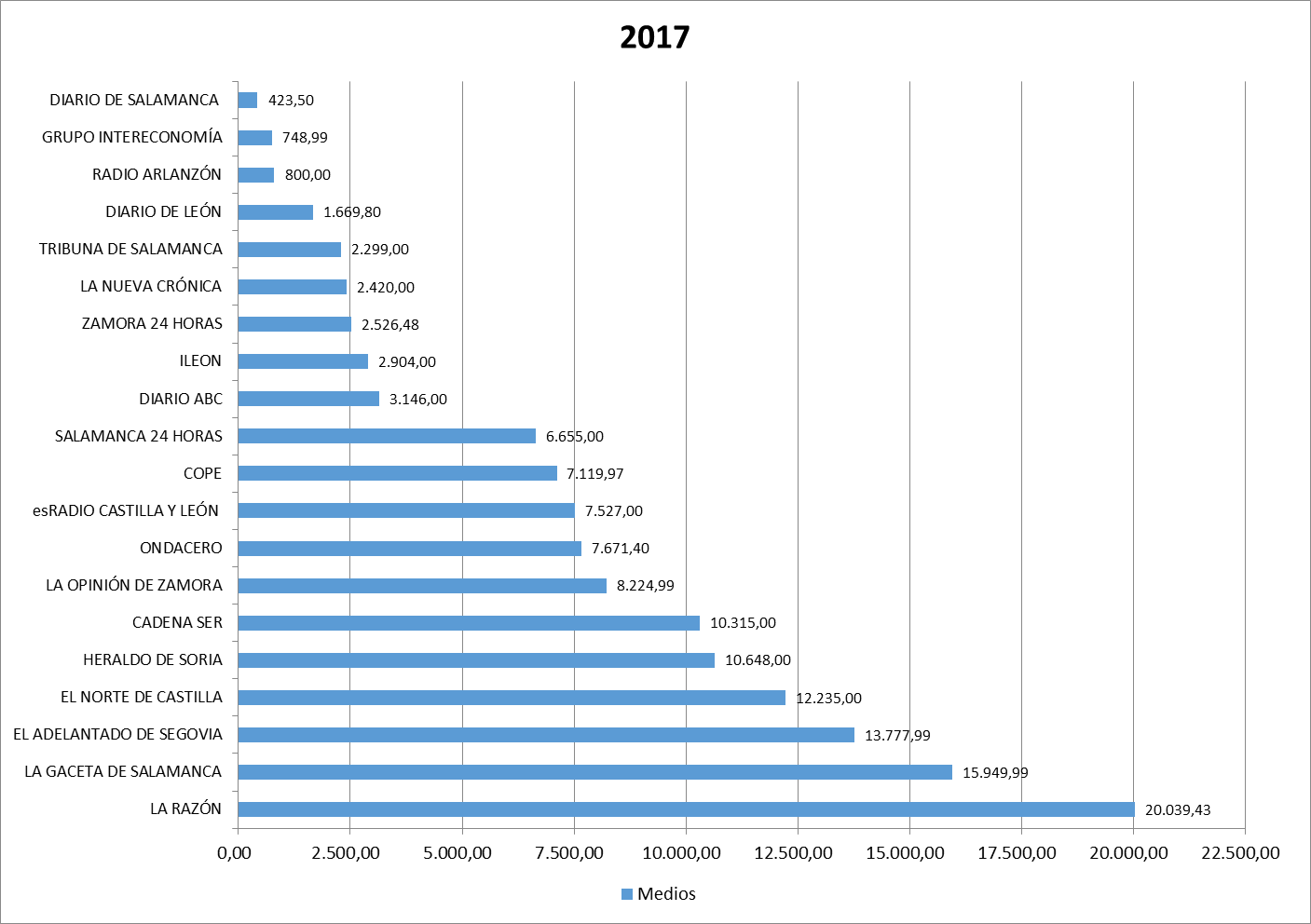Click the axis value 17.500,00

(x=1017, y=853)
